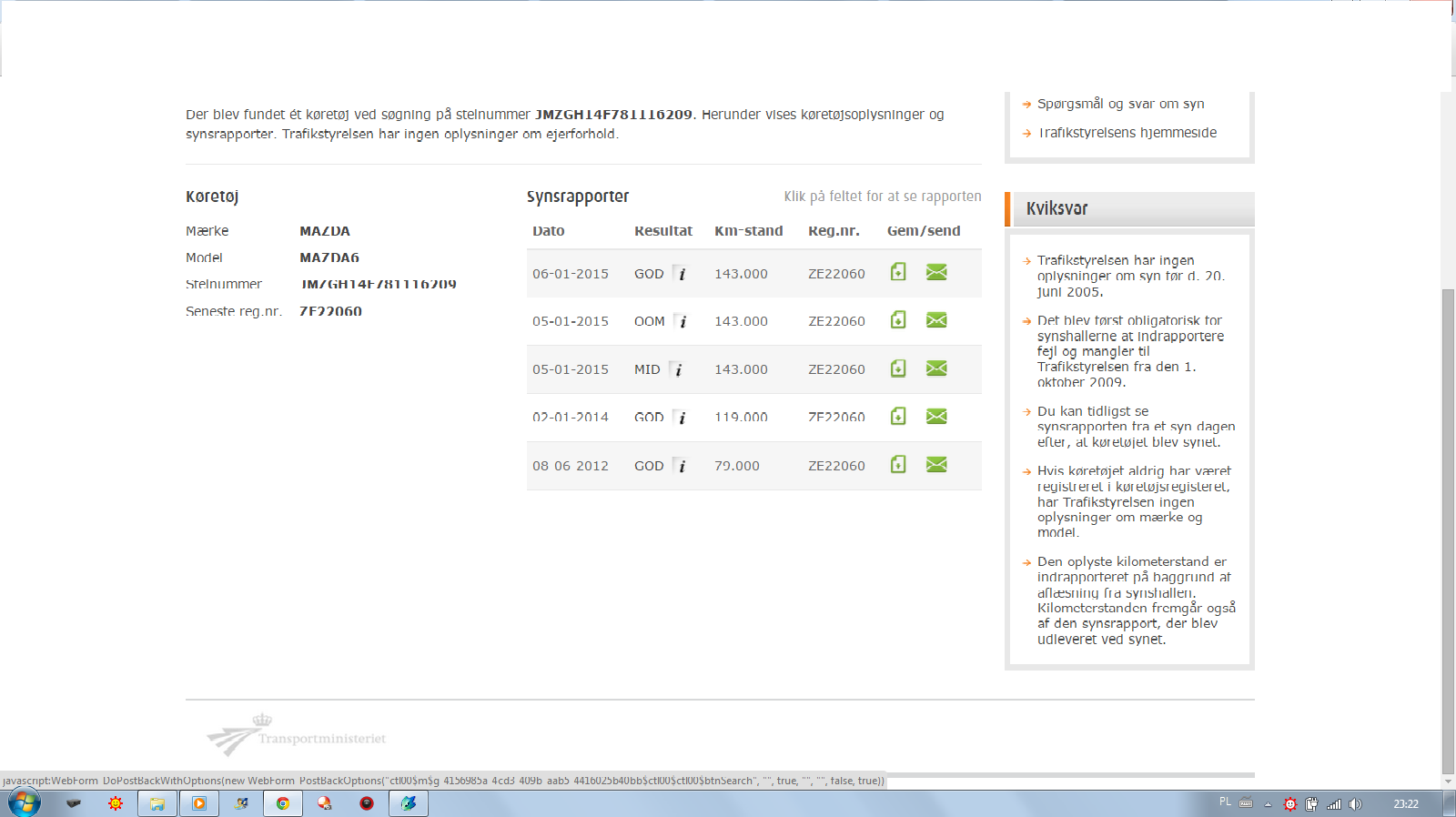This screenshot has height=817, width=1456.
Task: Open the Chrome browser from taskbar
Action: [x=283, y=803]
